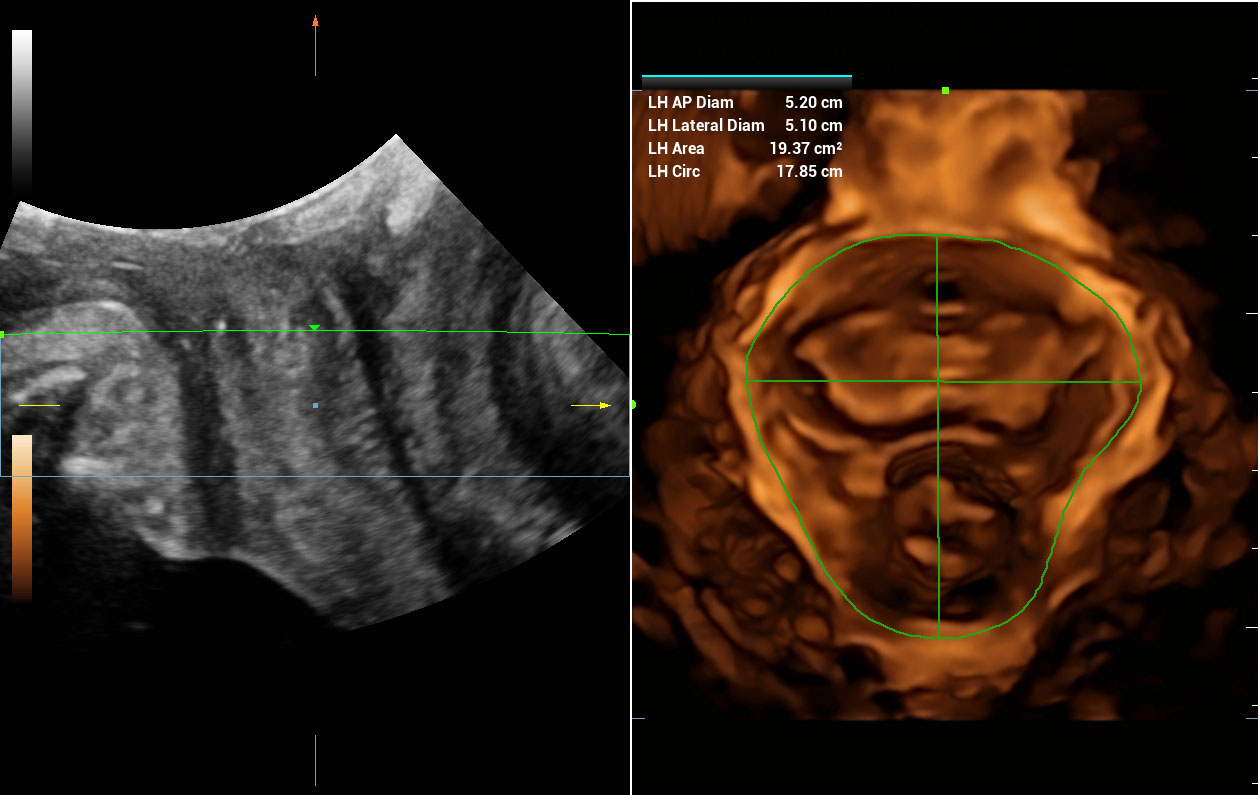Viewport: 1260px width, 795px height.
Task: Click the green square at render line's left end
Action: tap(3, 334)
